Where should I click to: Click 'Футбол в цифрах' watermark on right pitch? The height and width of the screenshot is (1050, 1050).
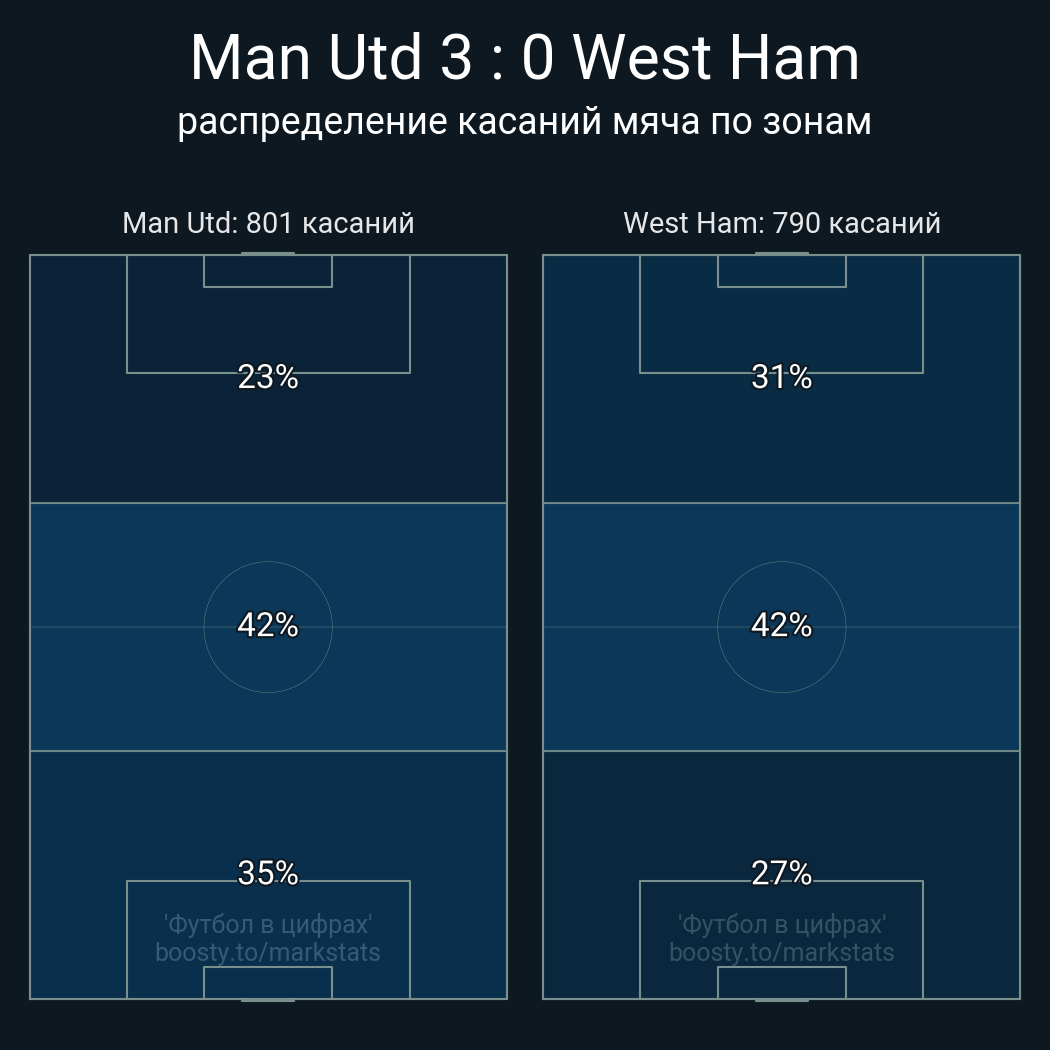782,924
